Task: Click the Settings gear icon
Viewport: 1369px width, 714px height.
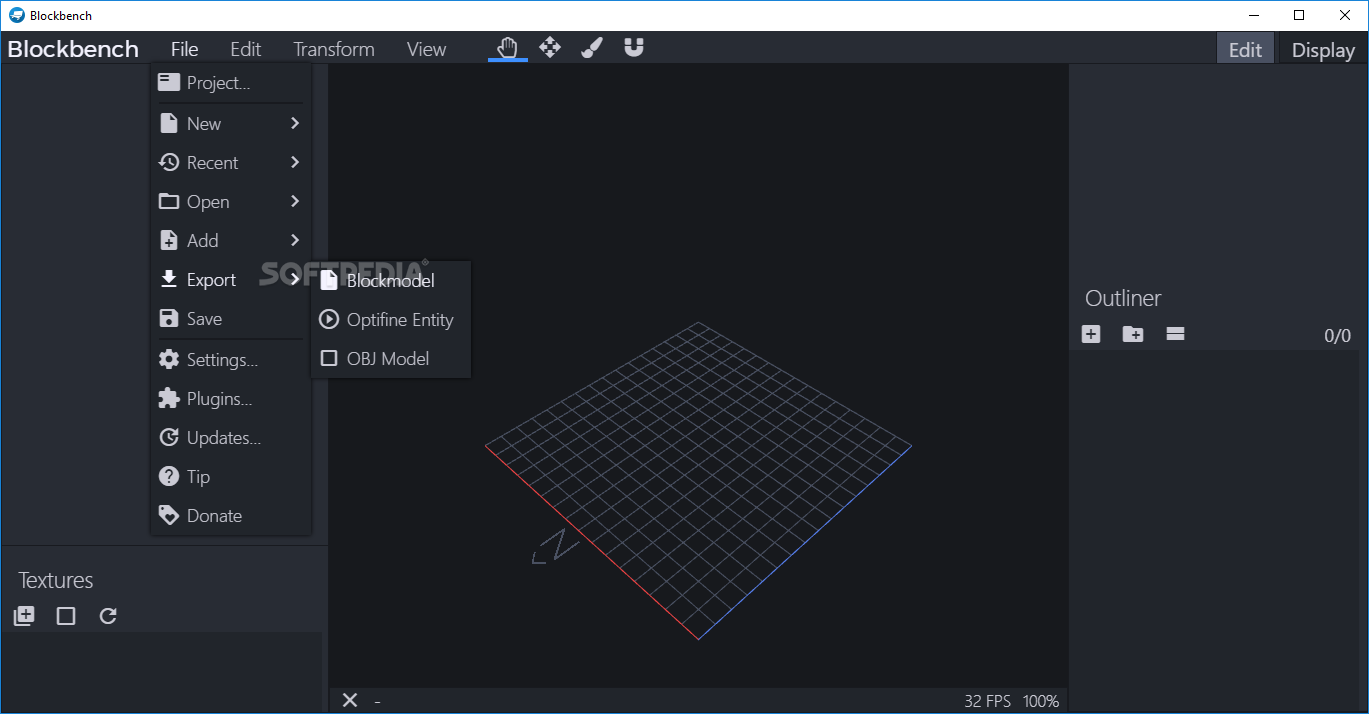Action: tap(169, 359)
